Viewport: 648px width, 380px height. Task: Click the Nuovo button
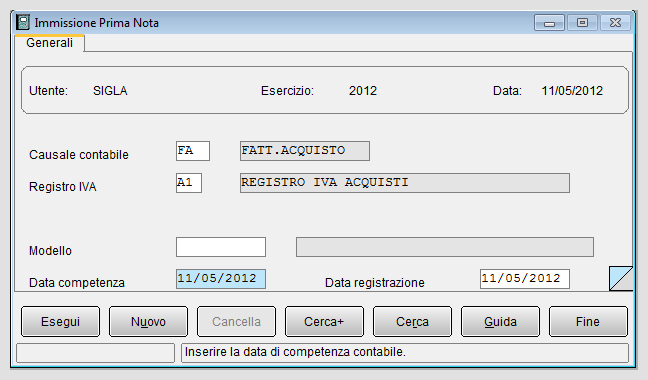coord(148,321)
